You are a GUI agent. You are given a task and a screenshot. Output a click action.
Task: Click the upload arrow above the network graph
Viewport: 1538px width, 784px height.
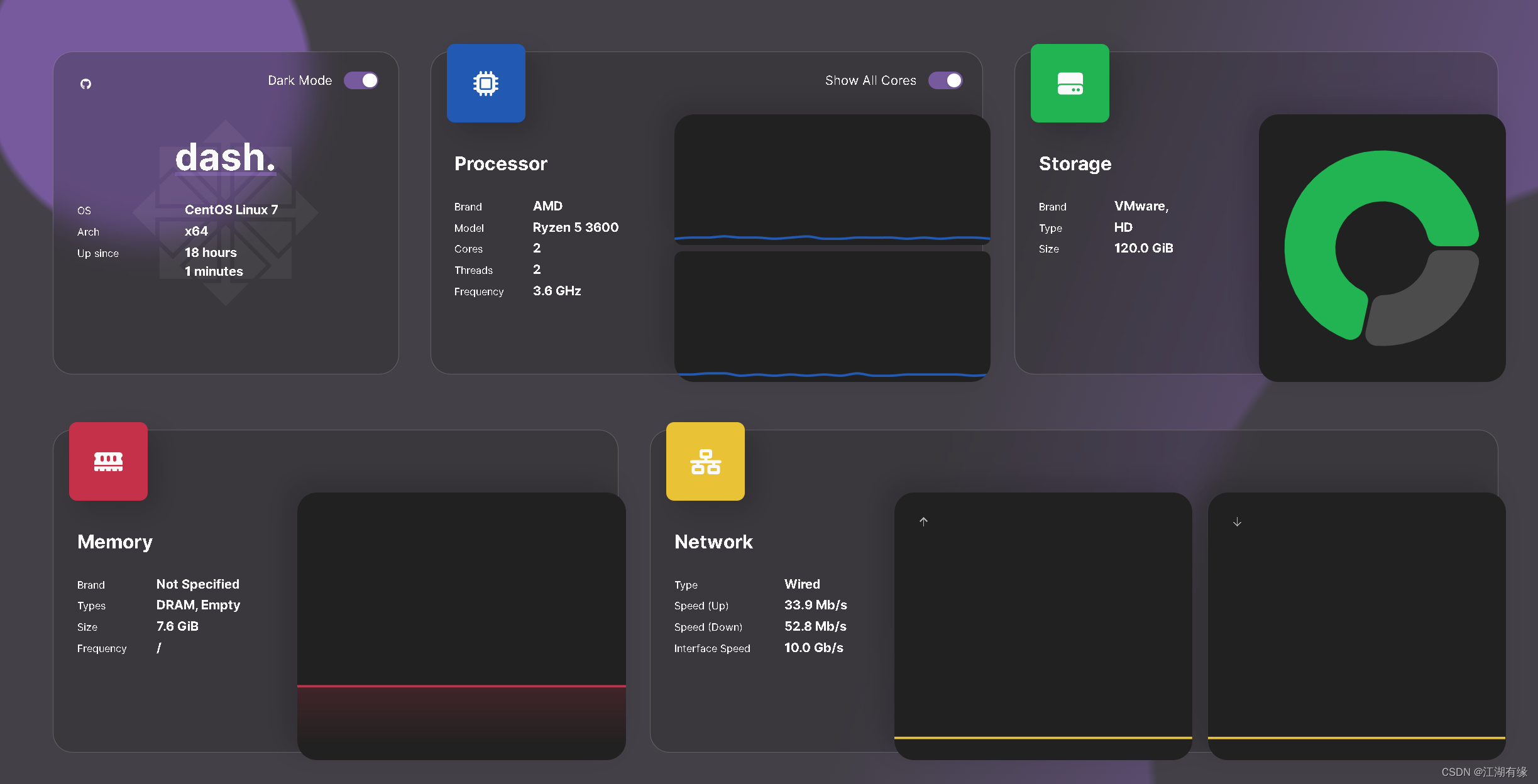click(x=924, y=521)
